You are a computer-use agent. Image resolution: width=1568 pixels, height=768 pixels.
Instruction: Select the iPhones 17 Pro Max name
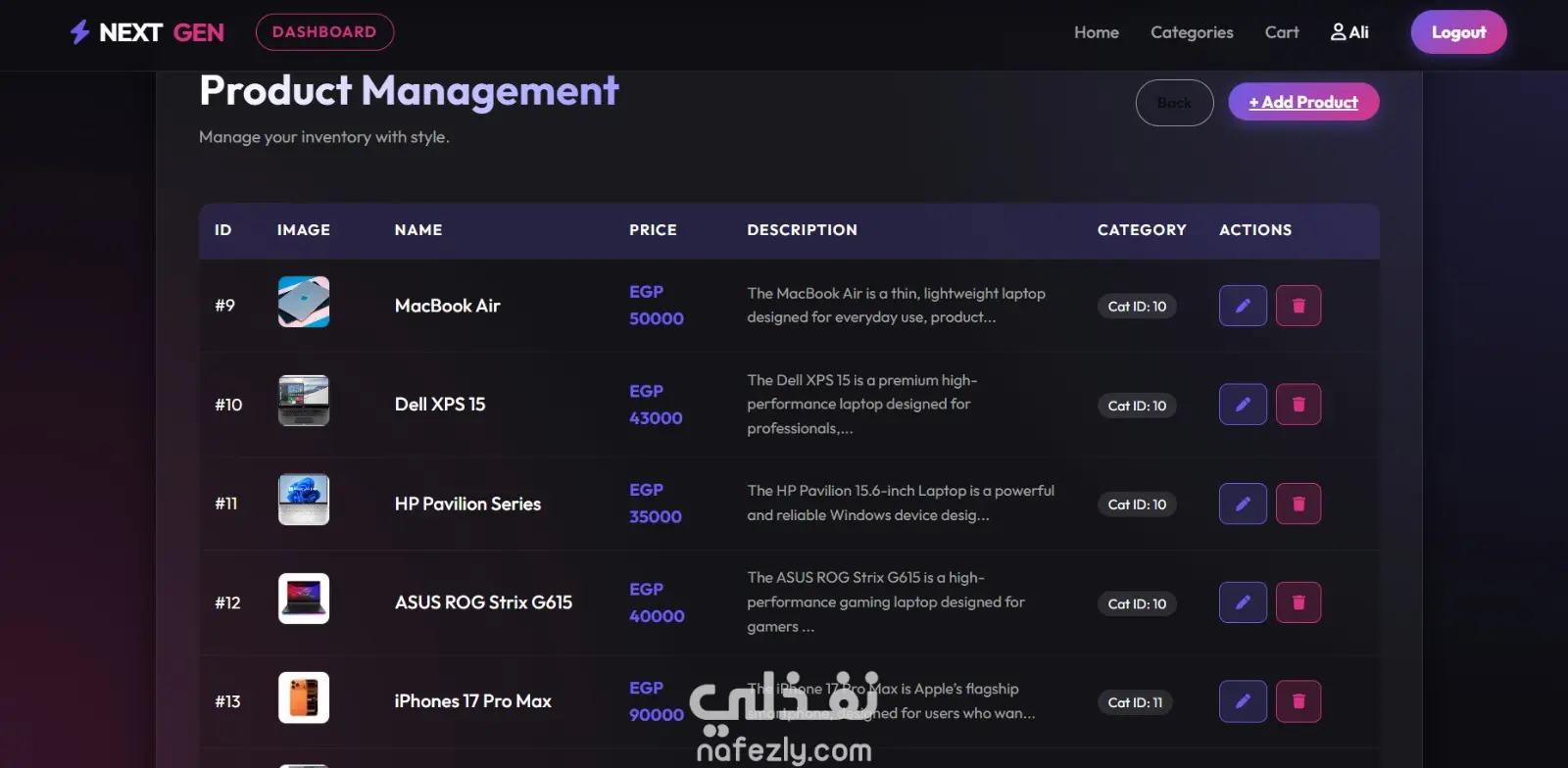(x=472, y=701)
